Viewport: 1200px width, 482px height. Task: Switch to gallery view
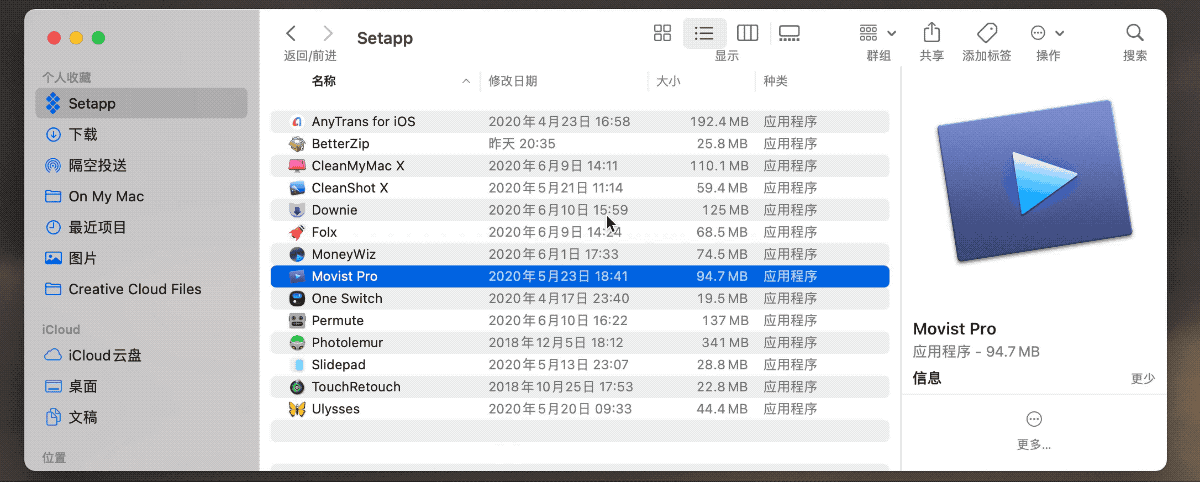pyautogui.click(x=789, y=33)
